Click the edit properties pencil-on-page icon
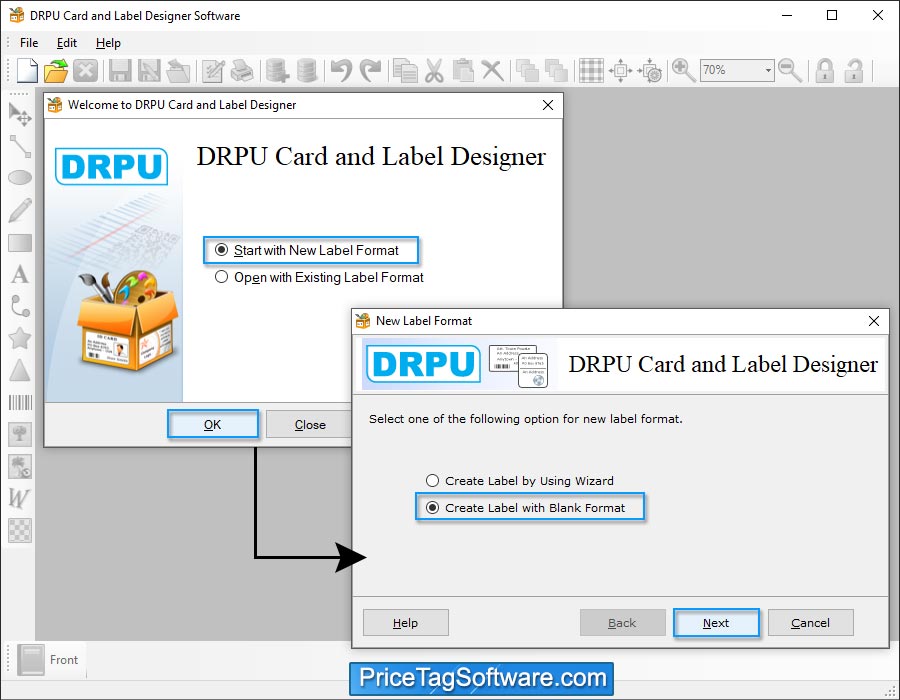Image resolution: width=900 pixels, height=700 pixels. click(213, 71)
